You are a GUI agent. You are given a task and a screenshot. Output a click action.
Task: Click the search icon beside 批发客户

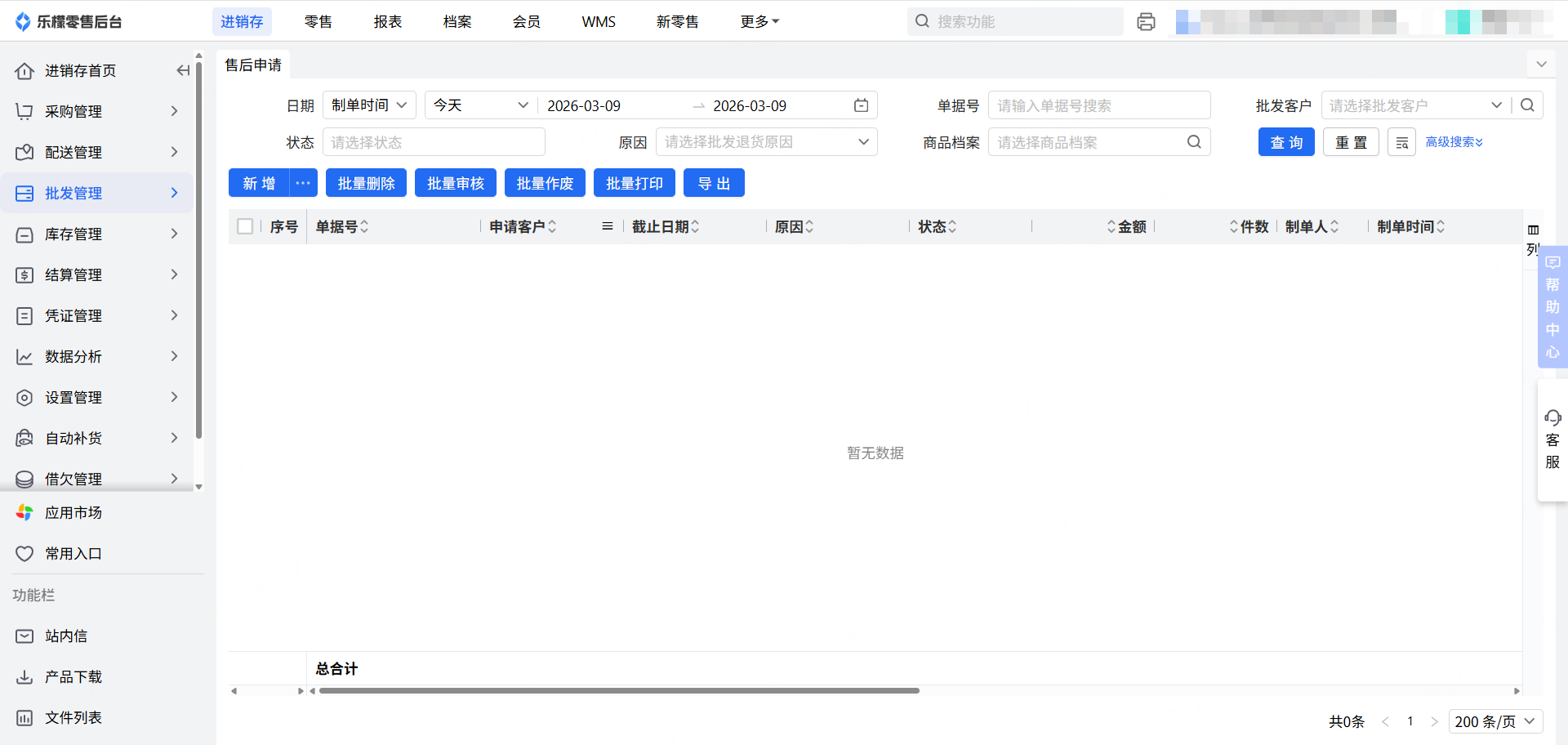(1527, 105)
